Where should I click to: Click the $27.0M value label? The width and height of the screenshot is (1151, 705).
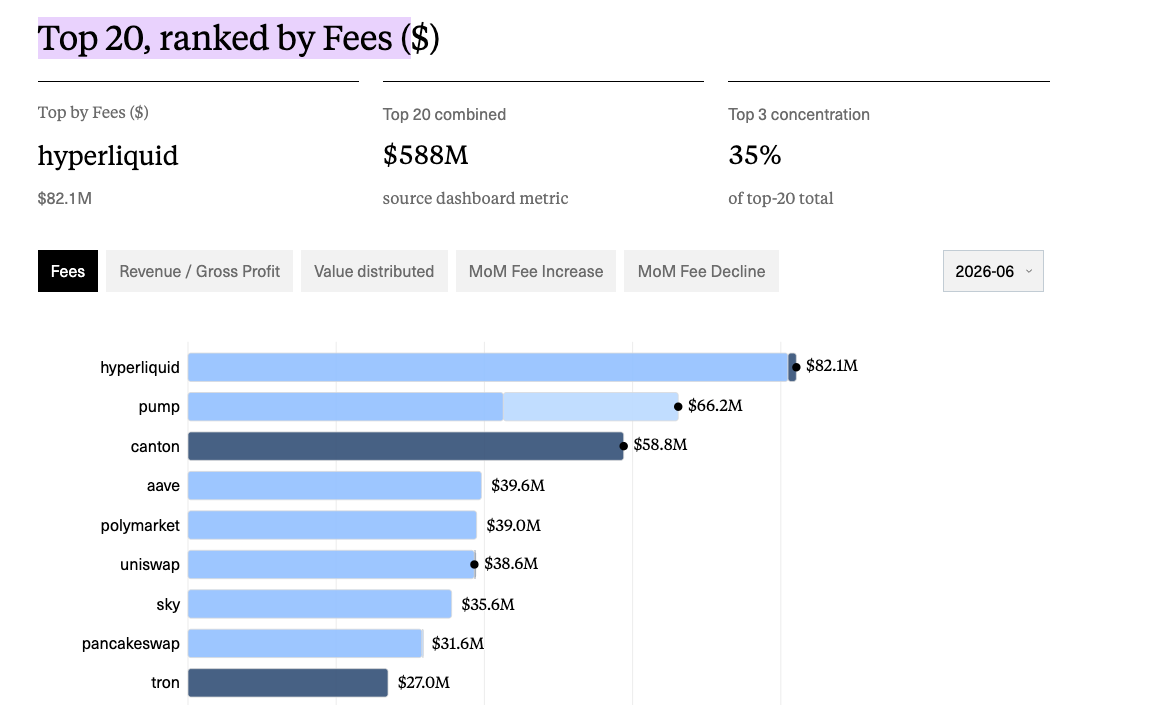(x=424, y=682)
